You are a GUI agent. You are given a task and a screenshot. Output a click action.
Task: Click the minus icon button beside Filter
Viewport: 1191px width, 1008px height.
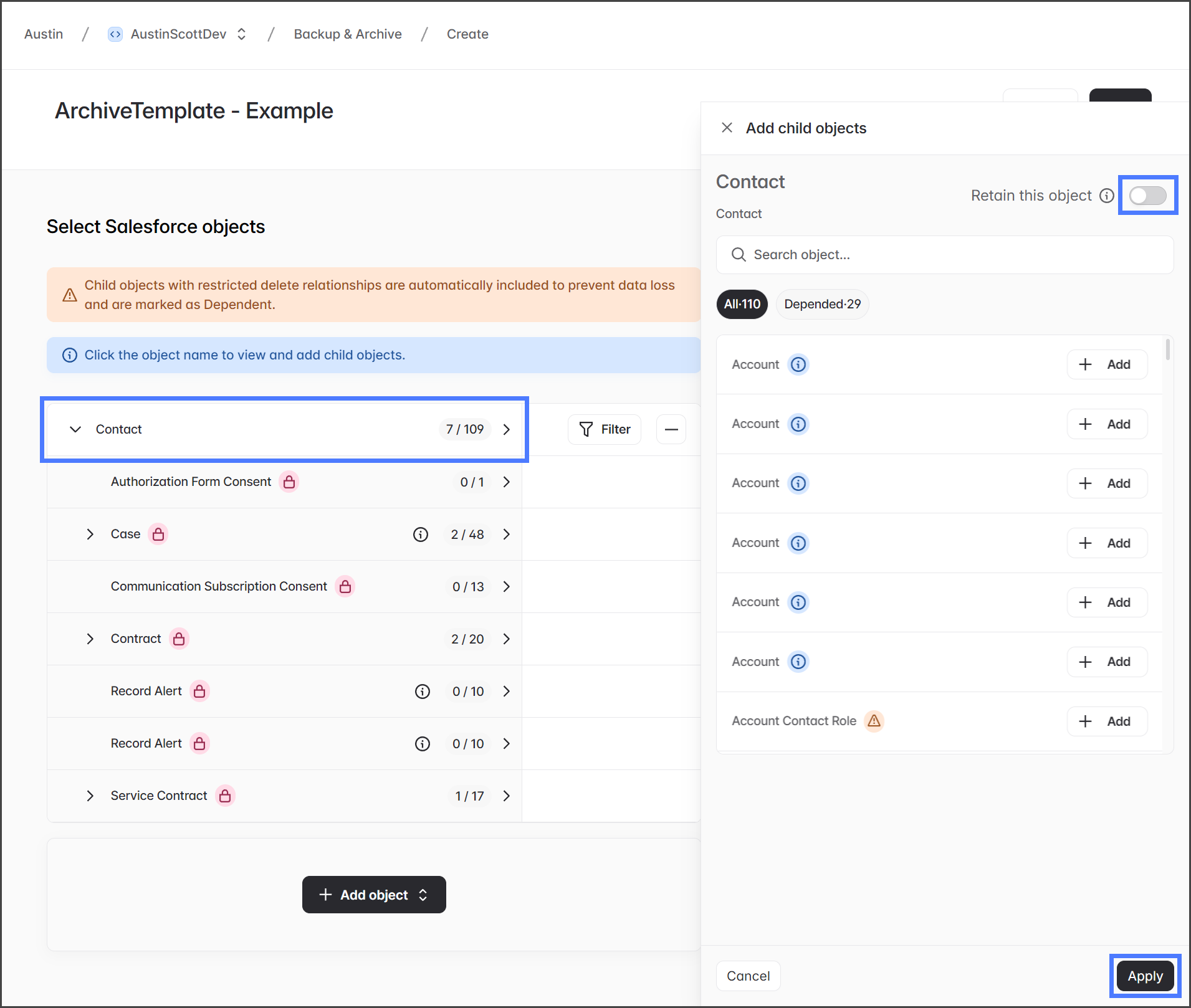point(671,429)
